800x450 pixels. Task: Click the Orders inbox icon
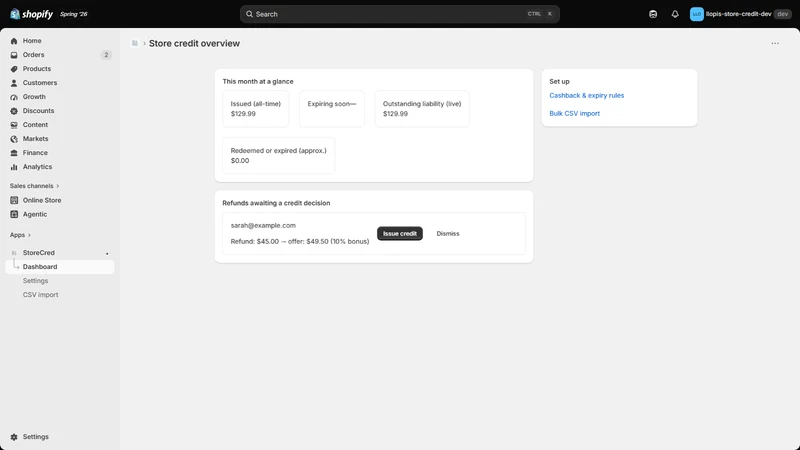tap(14, 55)
